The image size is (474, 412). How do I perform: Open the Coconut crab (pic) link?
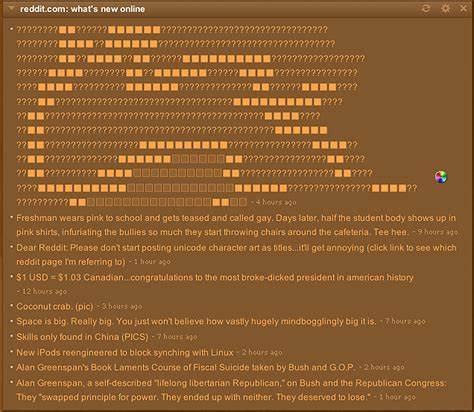coord(55,306)
